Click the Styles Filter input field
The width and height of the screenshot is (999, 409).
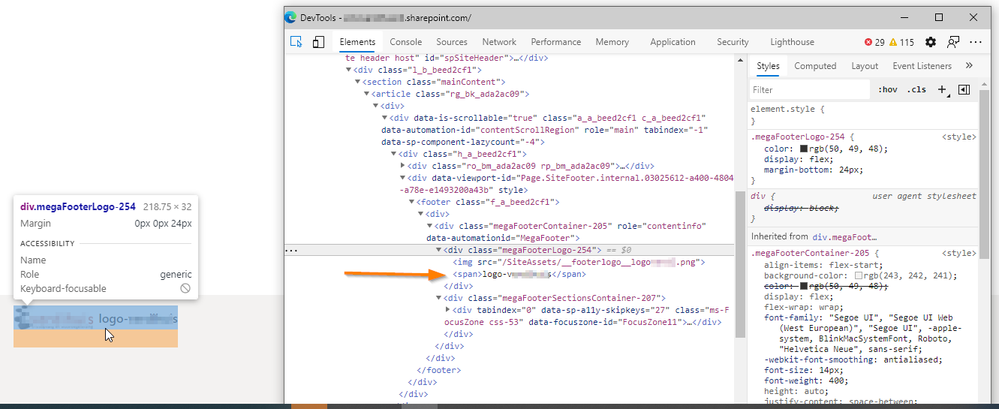[809, 90]
